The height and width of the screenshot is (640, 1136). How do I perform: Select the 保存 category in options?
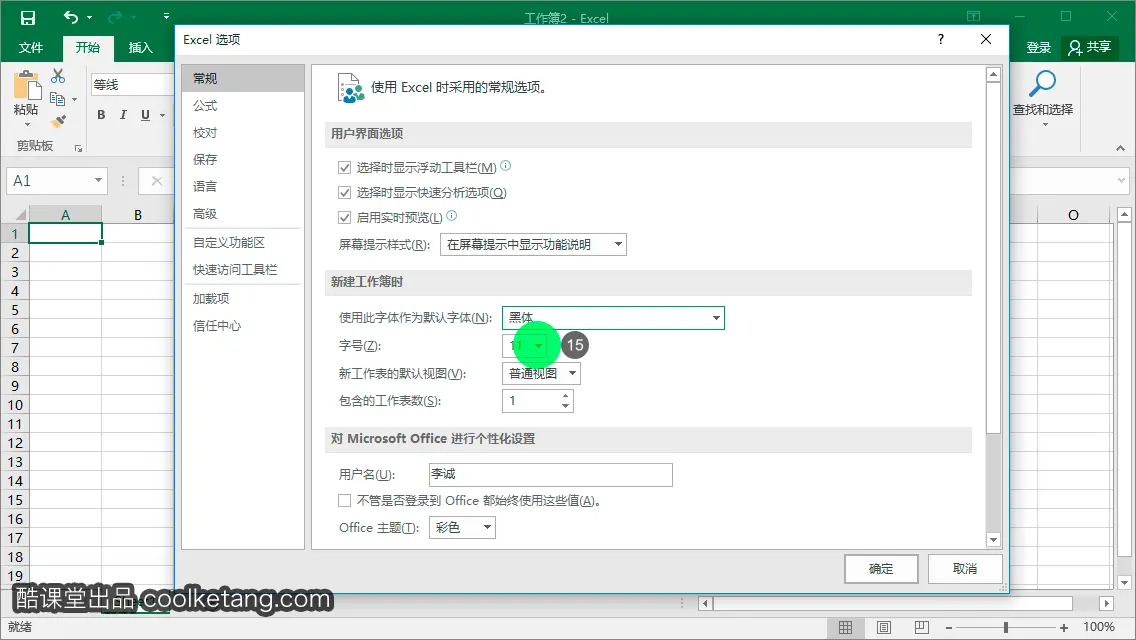coord(243,159)
